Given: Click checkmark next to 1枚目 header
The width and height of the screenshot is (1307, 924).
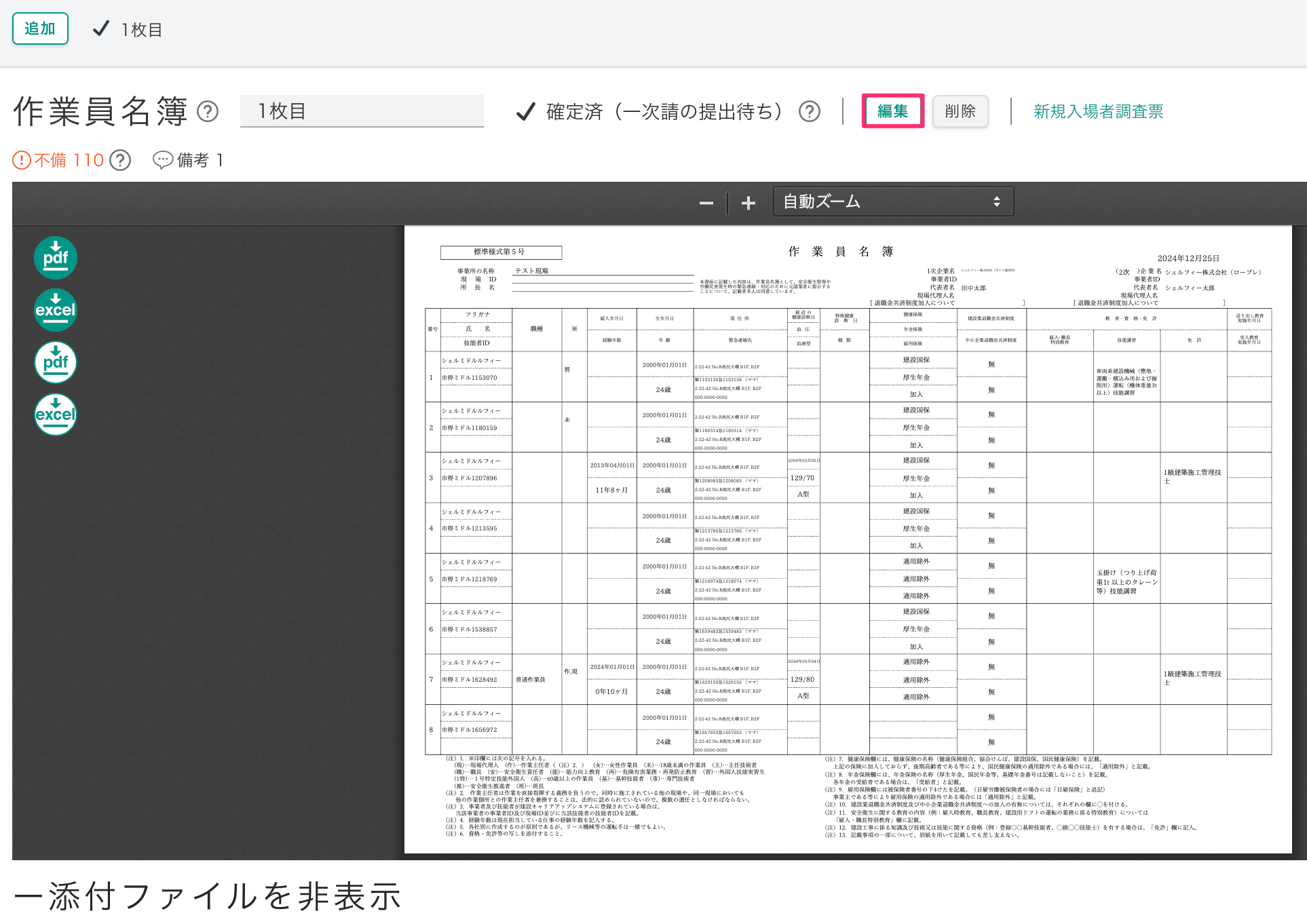Looking at the screenshot, I should [102, 28].
